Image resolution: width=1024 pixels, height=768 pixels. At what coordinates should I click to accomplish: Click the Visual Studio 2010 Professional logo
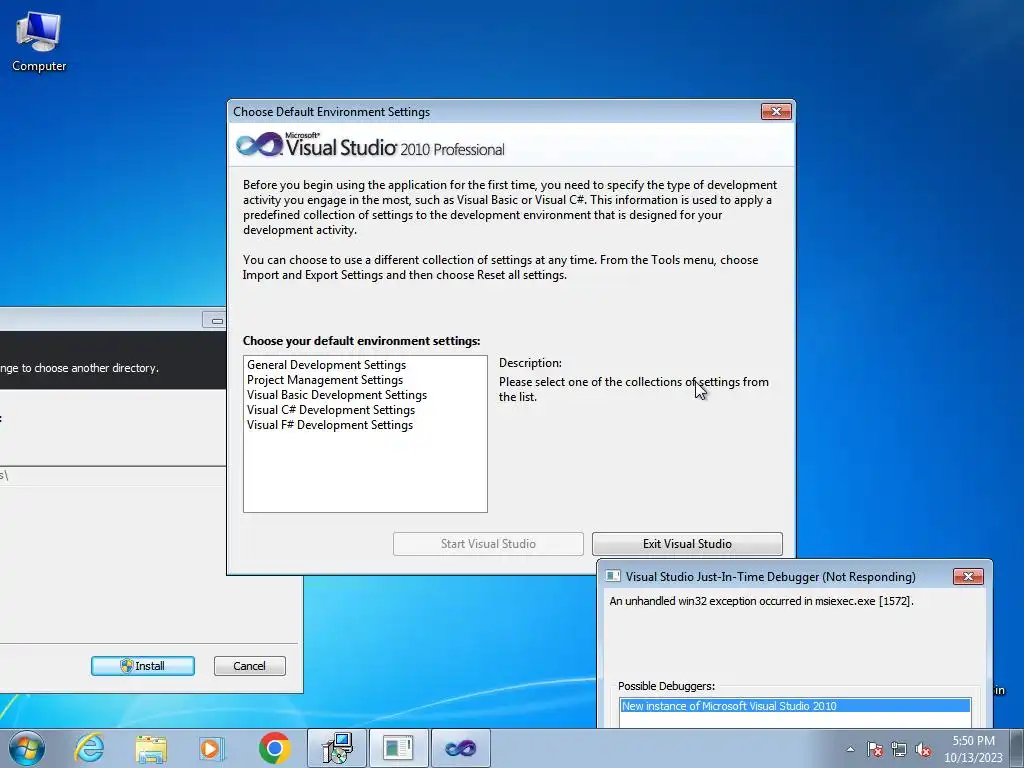click(x=370, y=145)
